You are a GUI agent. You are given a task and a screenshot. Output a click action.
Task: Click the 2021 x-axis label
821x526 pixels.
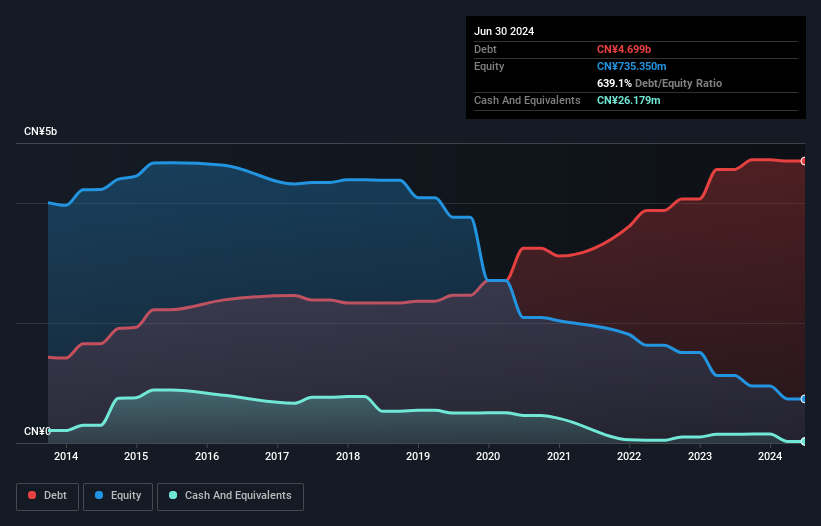pyautogui.click(x=559, y=456)
